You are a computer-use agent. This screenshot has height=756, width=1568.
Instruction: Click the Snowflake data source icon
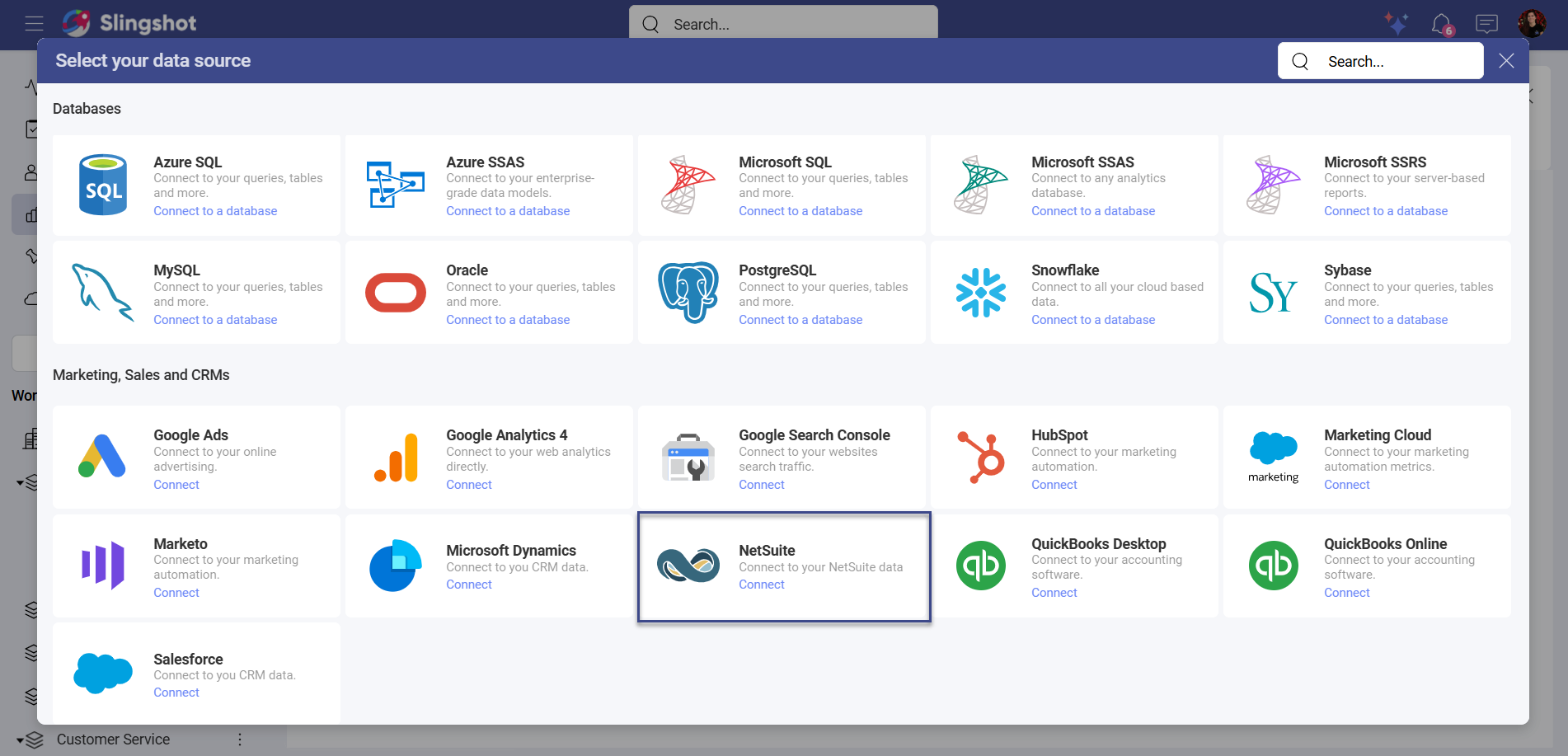tap(981, 293)
